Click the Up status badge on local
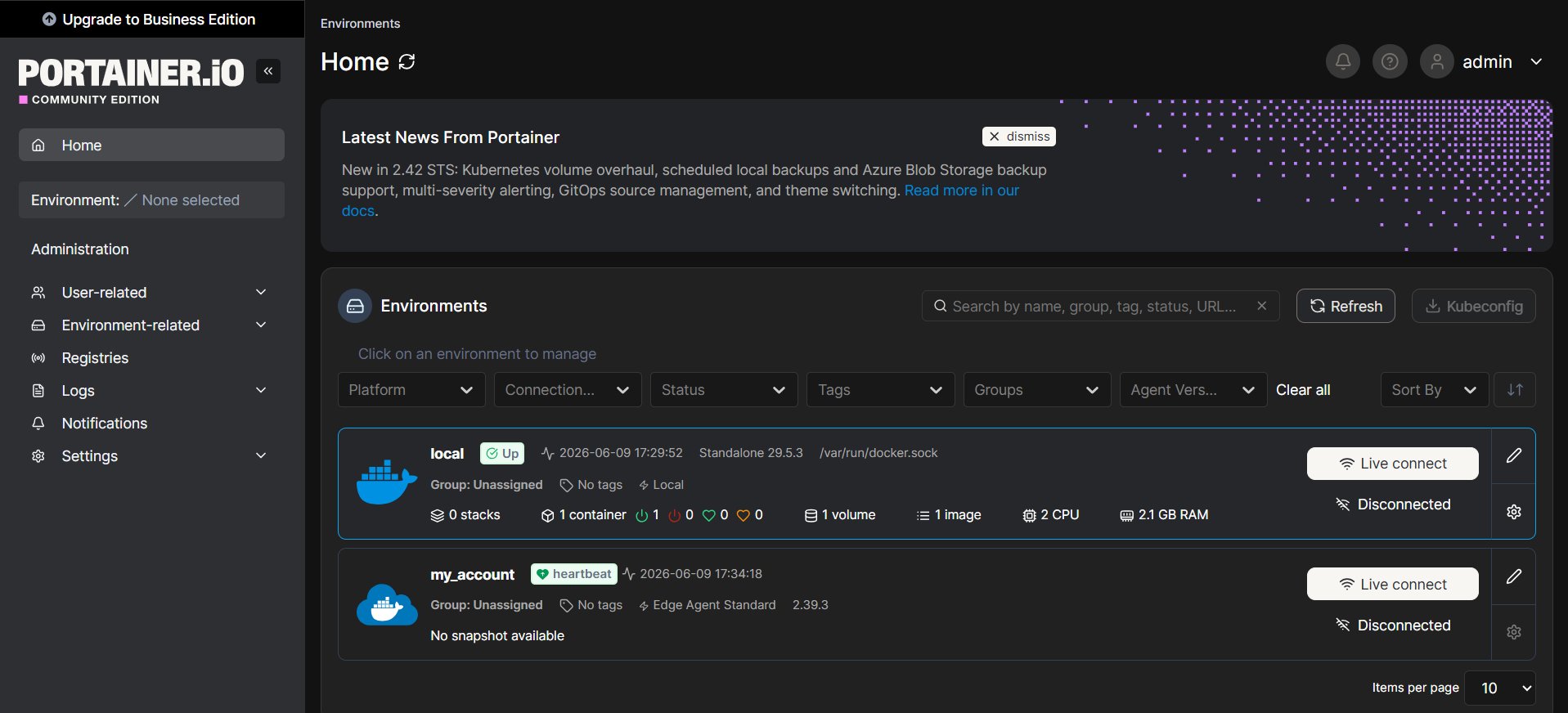The height and width of the screenshot is (713, 1568). click(x=502, y=454)
